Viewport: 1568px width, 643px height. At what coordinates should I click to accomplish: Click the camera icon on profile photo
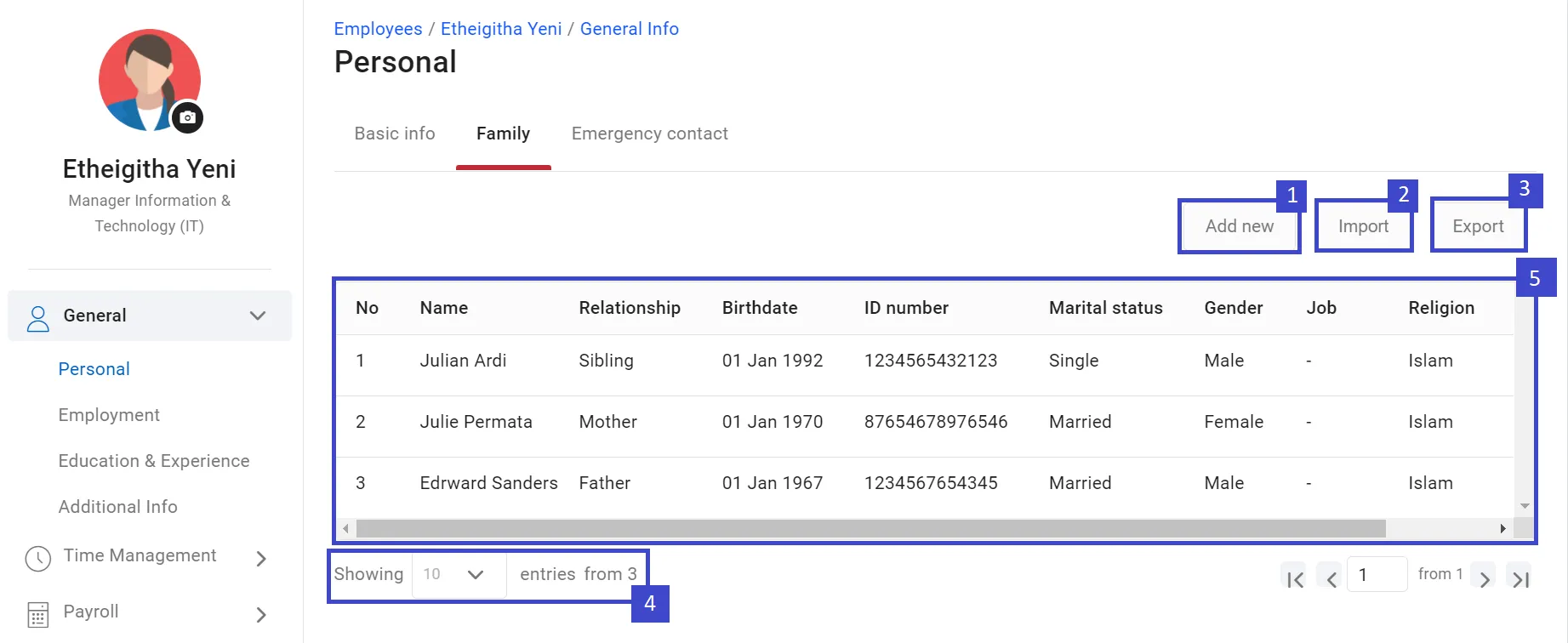[x=187, y=117]
